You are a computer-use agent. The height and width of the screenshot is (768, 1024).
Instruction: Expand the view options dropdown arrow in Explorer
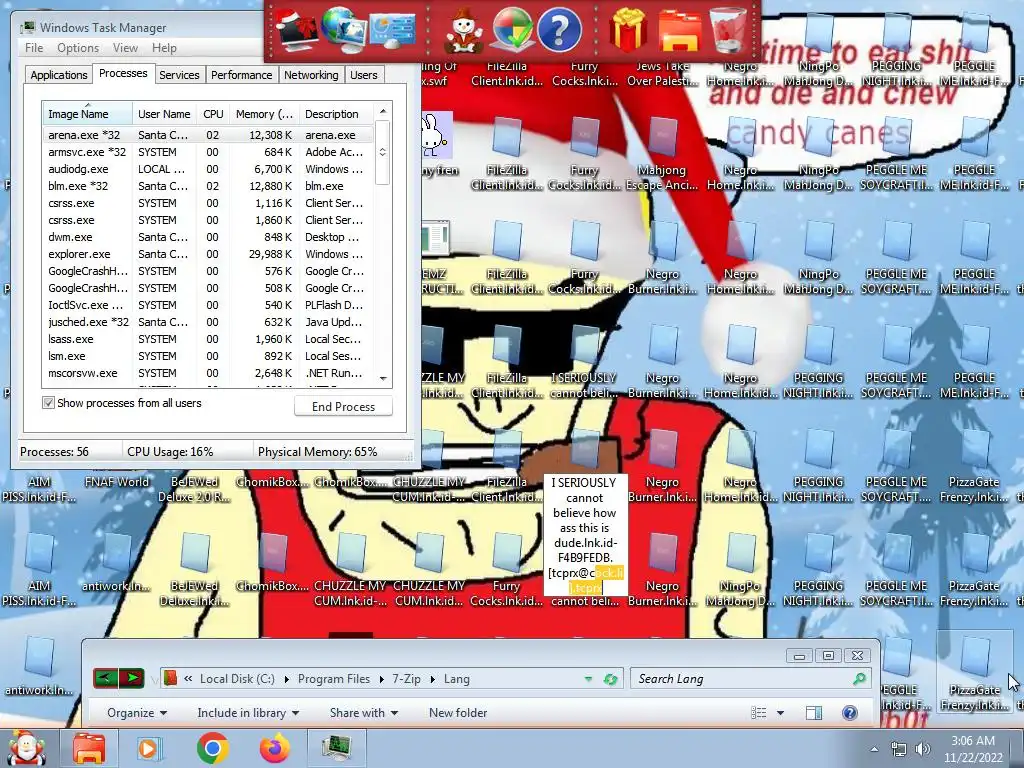tap(780, 712)
